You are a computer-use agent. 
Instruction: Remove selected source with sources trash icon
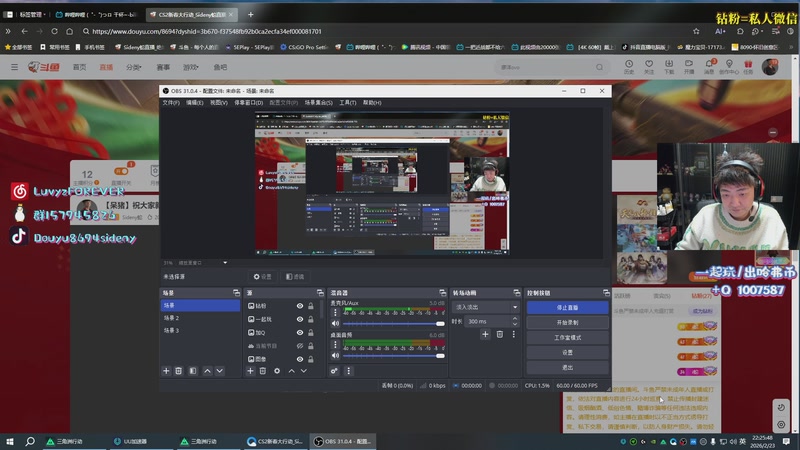pos(263,371)
